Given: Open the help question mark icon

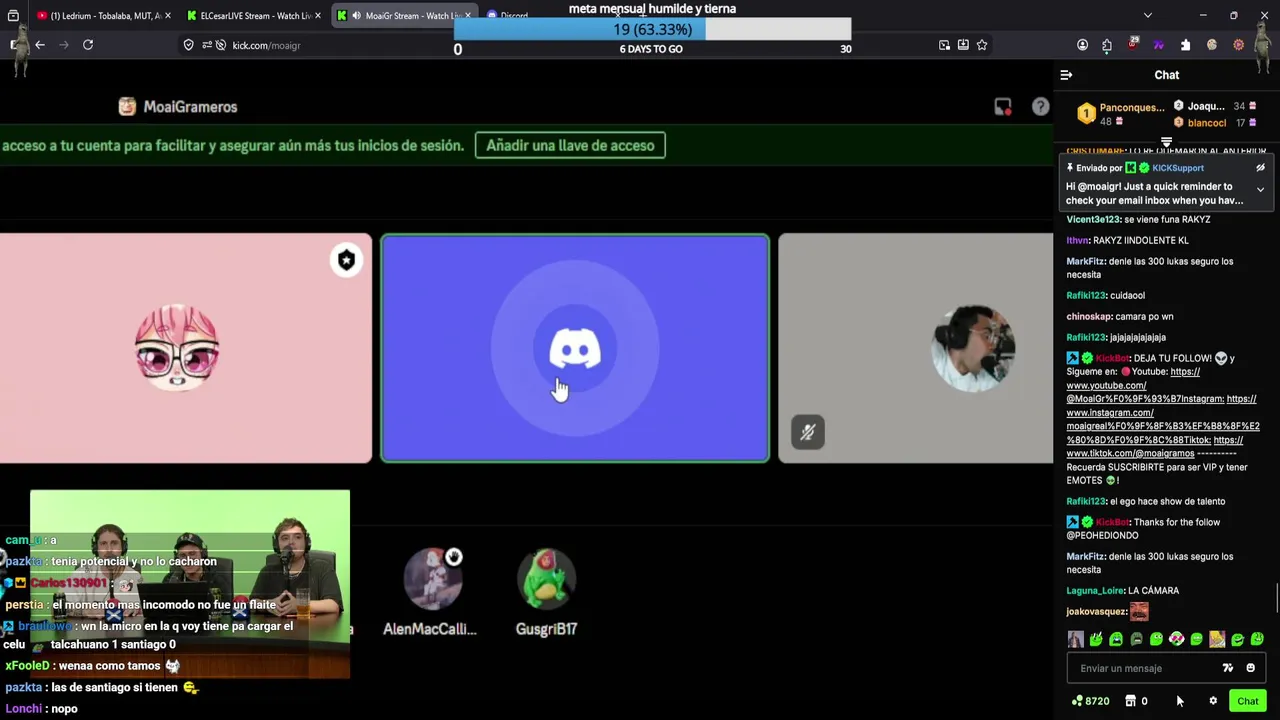Looking at the screenshot, I should click(1040, 107).
